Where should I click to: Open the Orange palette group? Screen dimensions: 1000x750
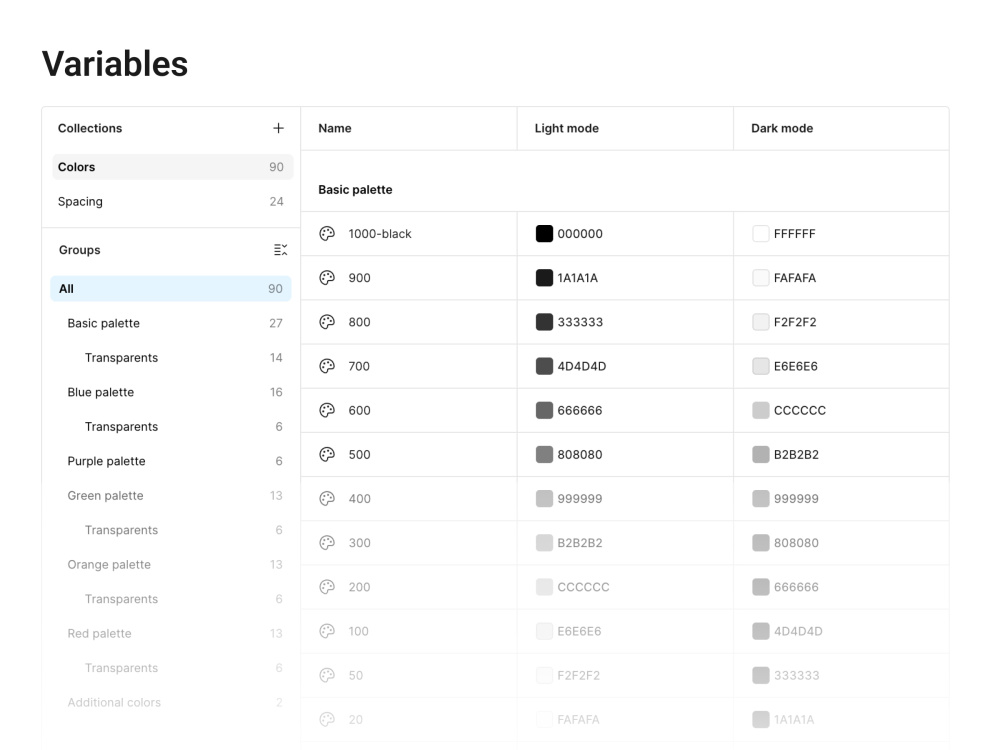pos(171,564)
